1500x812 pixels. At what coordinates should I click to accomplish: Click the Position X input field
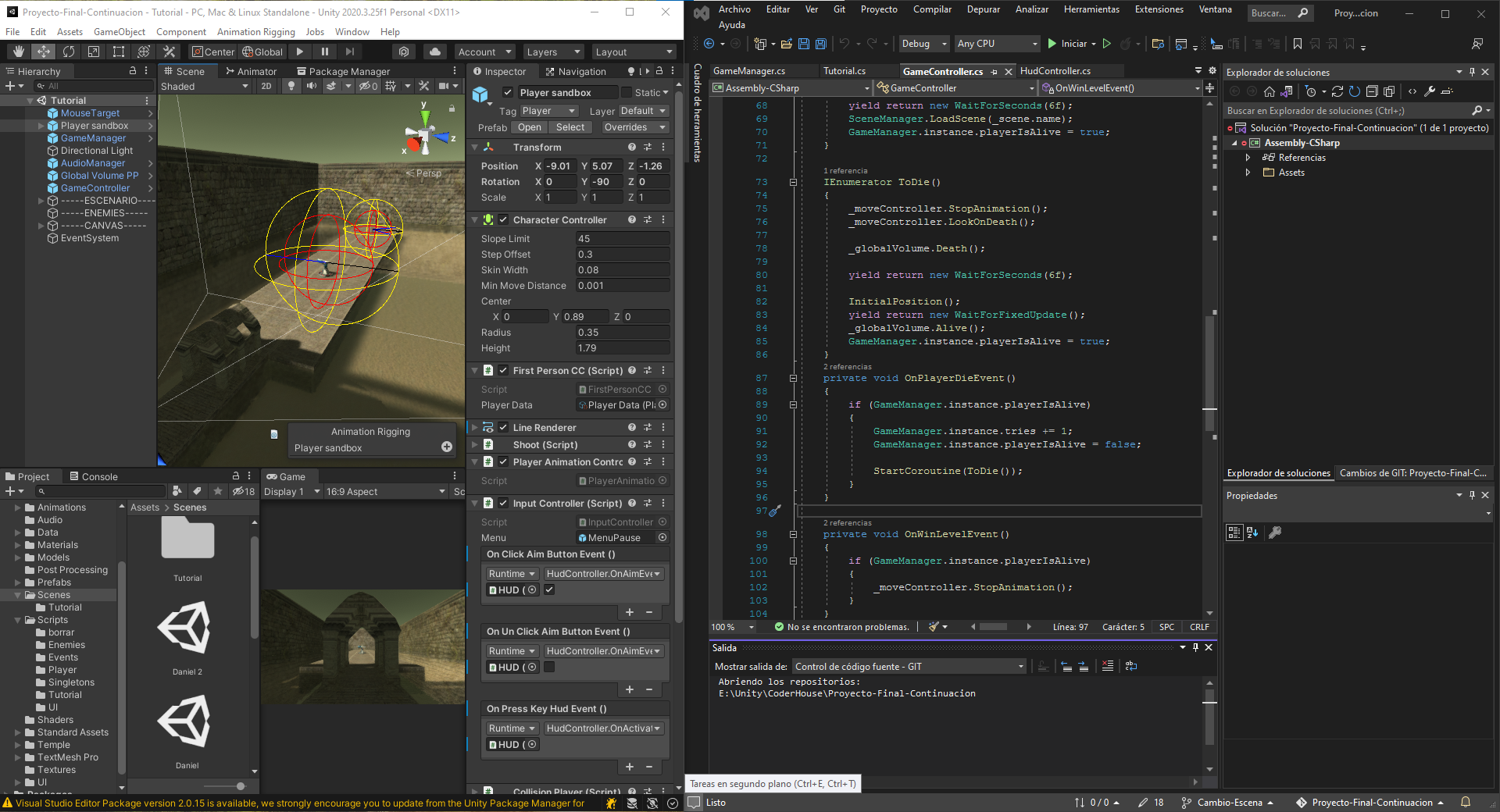point(559,166)
